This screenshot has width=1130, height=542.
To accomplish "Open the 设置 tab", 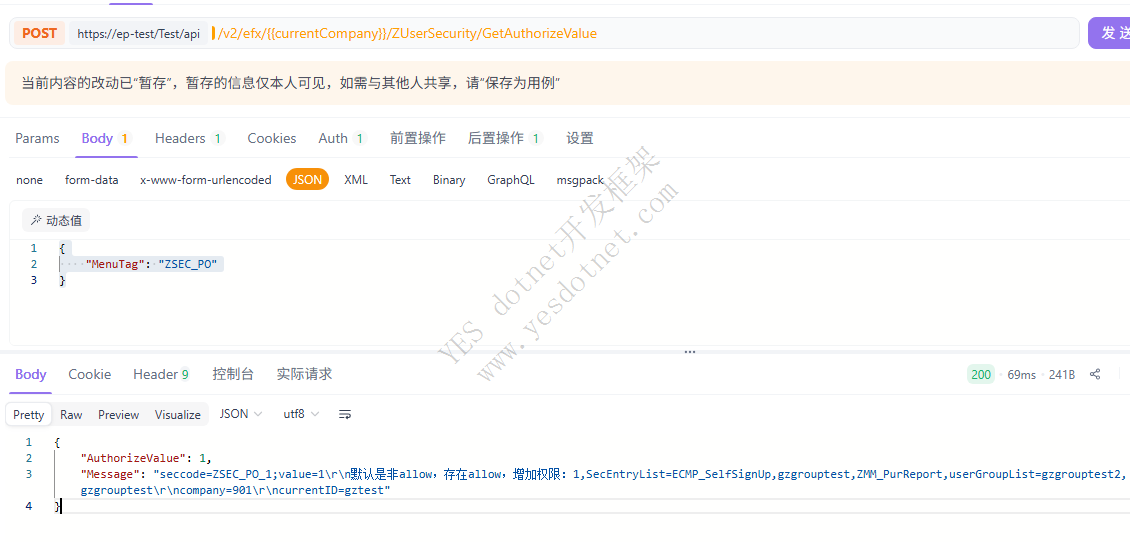I will [579, 138].
